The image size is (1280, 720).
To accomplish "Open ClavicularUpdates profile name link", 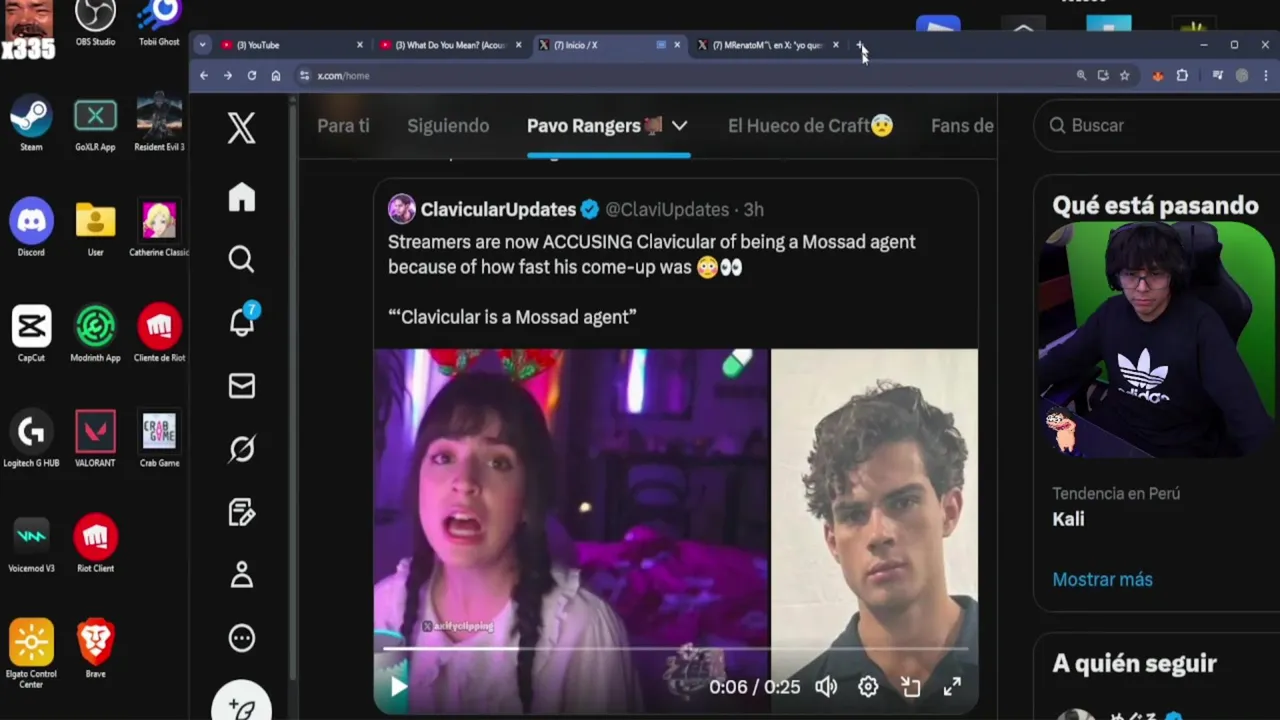I will click(498, 210).
